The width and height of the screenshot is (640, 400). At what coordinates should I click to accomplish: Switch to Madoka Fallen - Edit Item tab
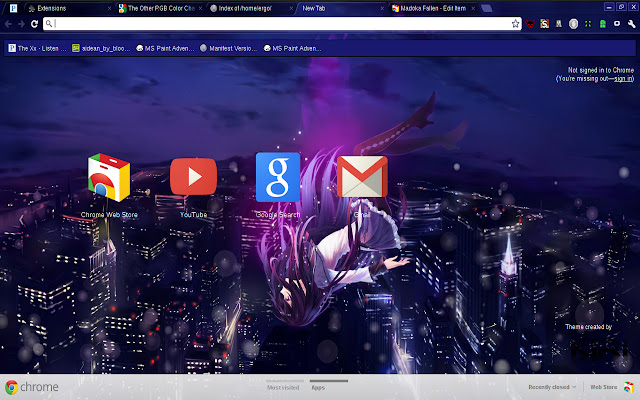[x=433, y=8]
